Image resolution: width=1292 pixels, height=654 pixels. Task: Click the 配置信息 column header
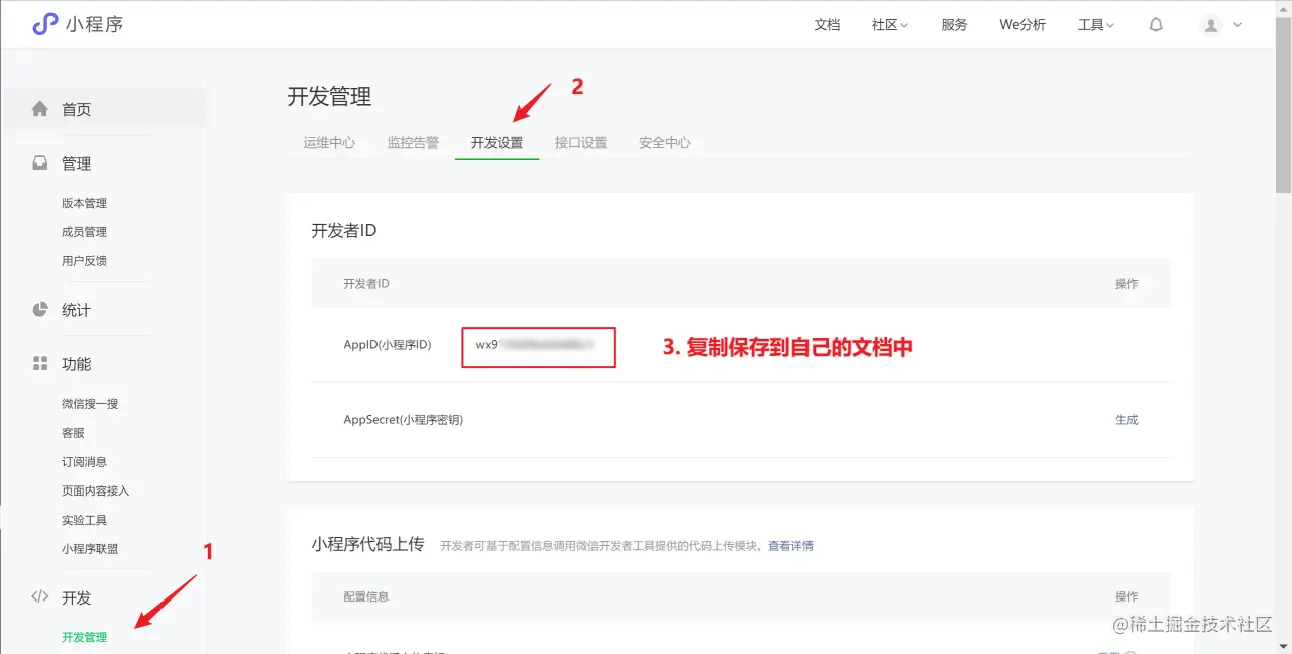pos(366,597)
